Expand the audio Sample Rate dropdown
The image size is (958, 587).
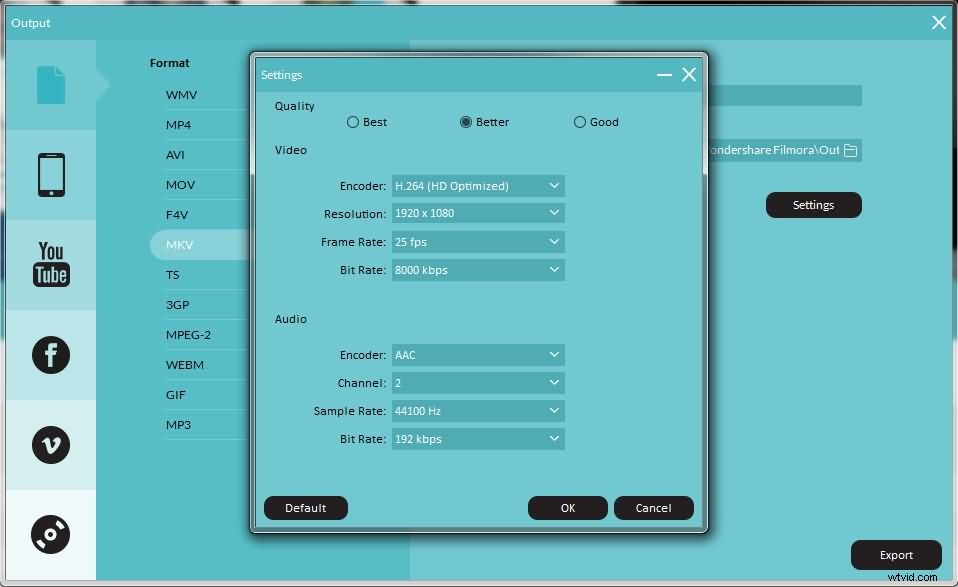478,410
